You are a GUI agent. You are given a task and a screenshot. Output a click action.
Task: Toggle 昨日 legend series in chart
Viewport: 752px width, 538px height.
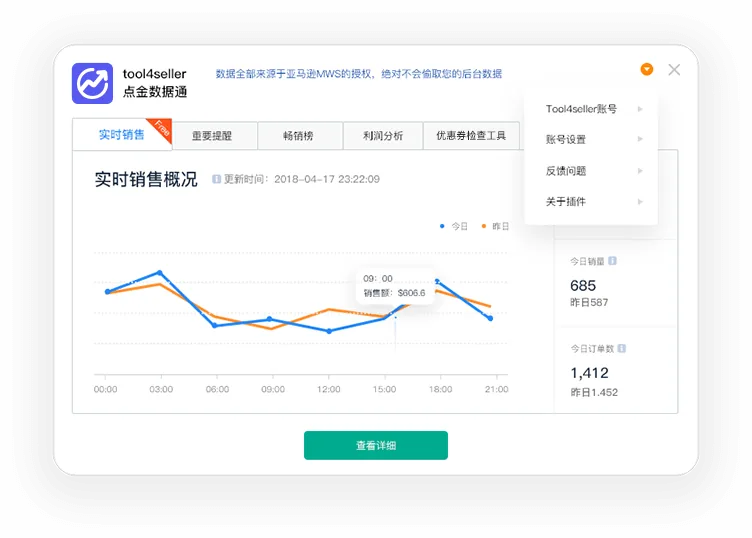pos(495,226)
